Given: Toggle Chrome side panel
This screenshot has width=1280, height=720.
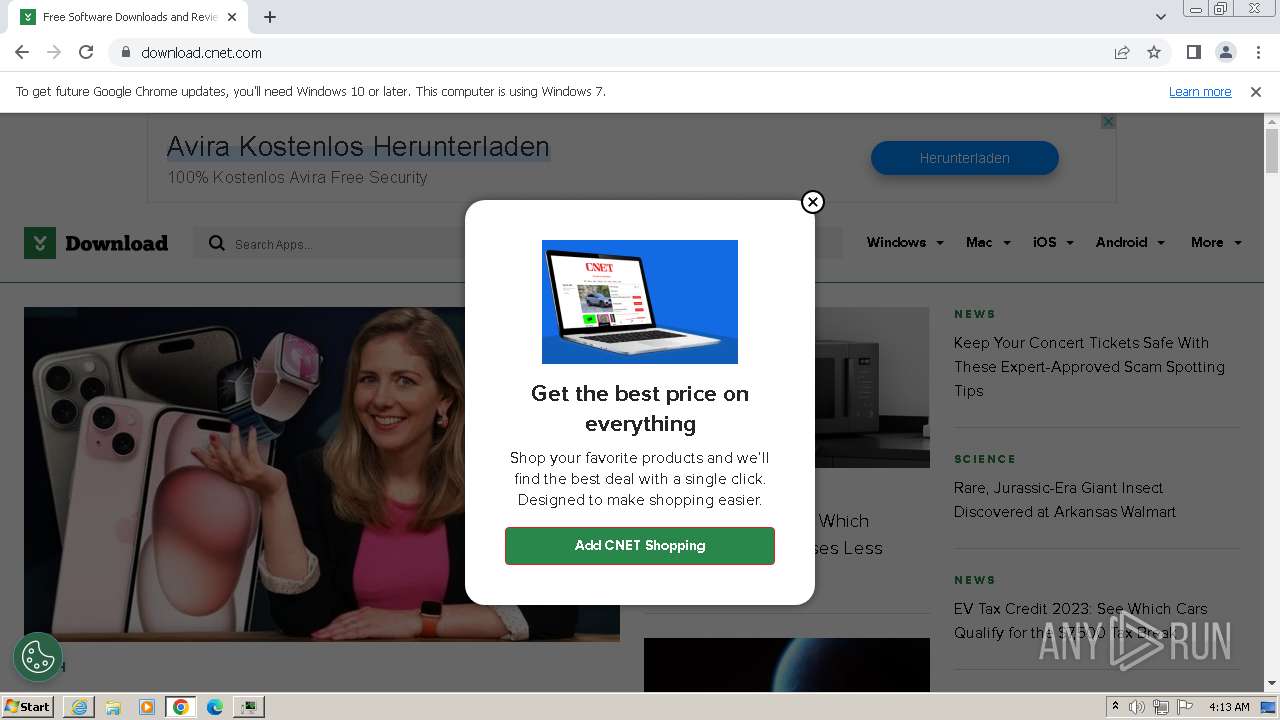Looking at the screenshot, I should 1194,52.
